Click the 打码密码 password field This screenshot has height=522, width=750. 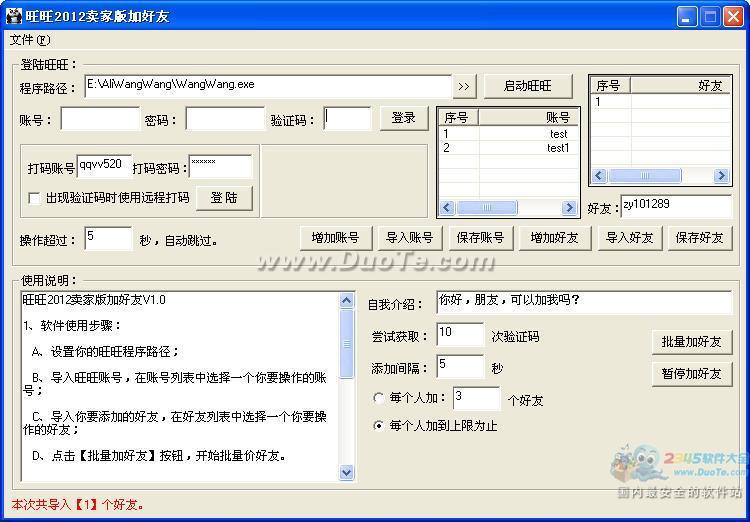tap(221, 166)
